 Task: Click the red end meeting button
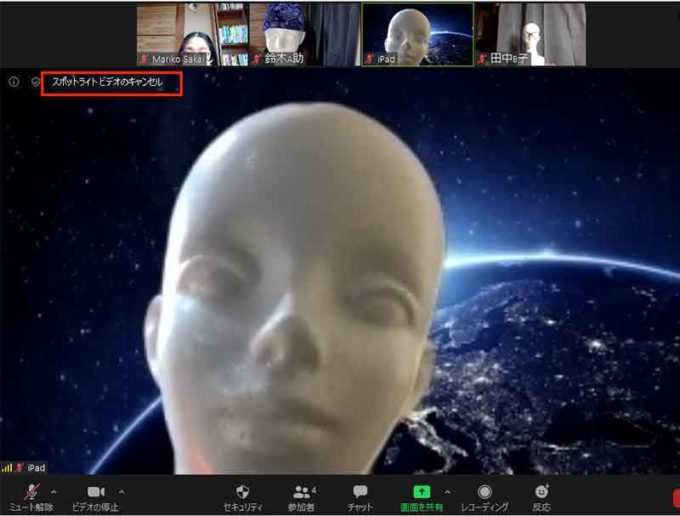click(676, 499)
